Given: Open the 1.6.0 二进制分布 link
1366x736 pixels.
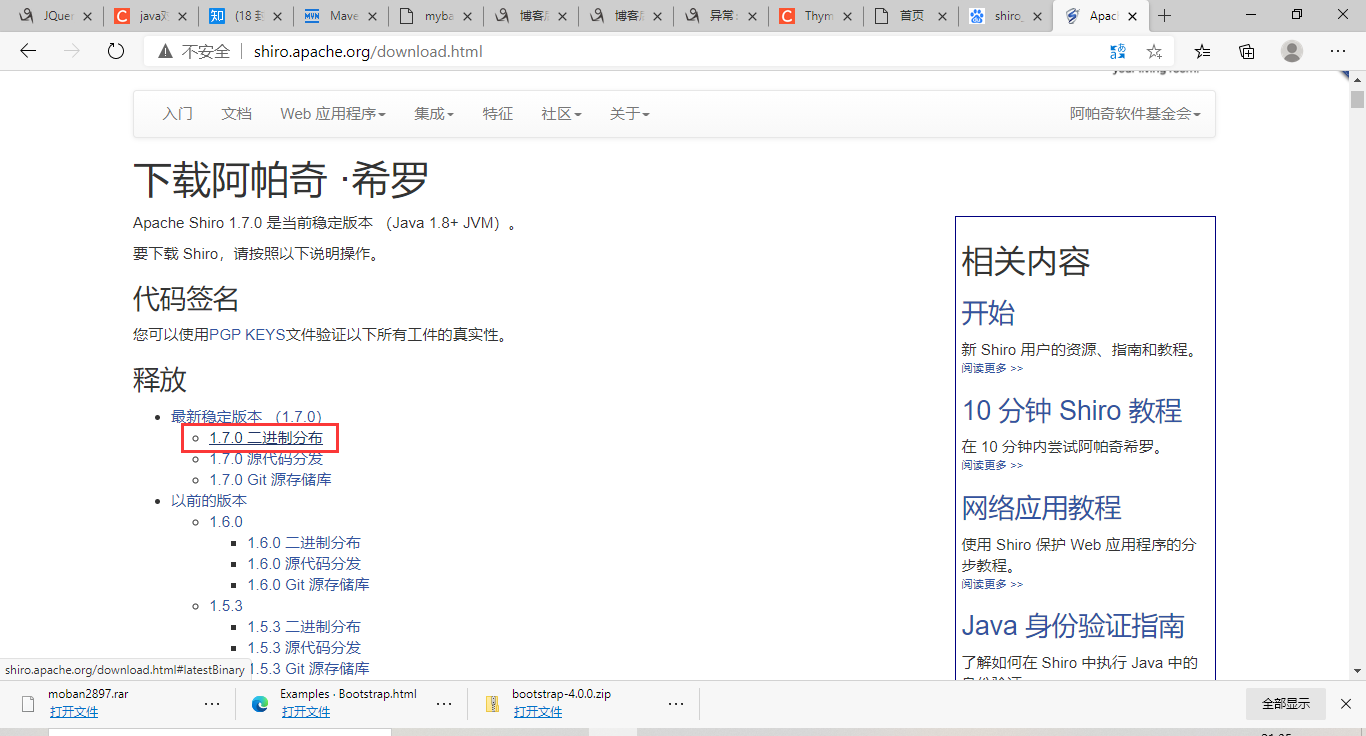Looking at the screenshot, I should click(304, 543).
